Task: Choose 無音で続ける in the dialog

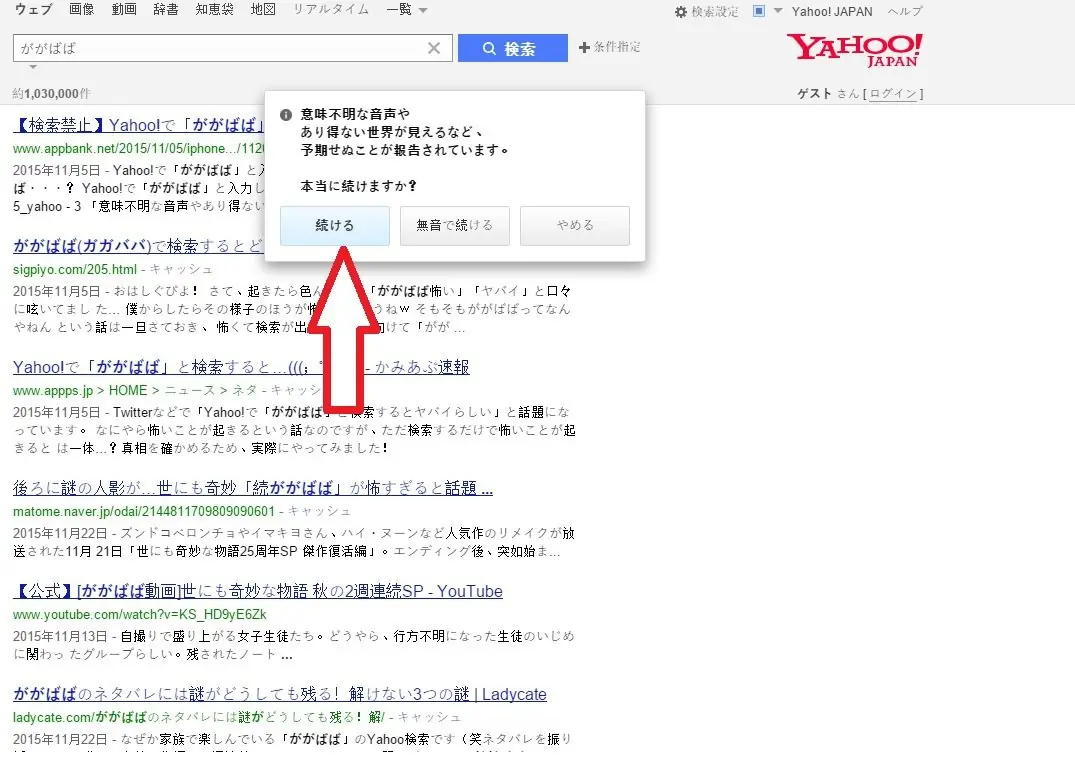Action: click(x=455, y=226)
